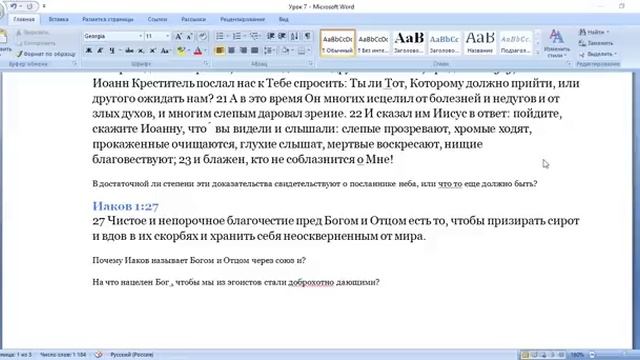Screen dimensions: 640x360
Task: Apply the Без интервала style
Action: click(x=373, y=43)
